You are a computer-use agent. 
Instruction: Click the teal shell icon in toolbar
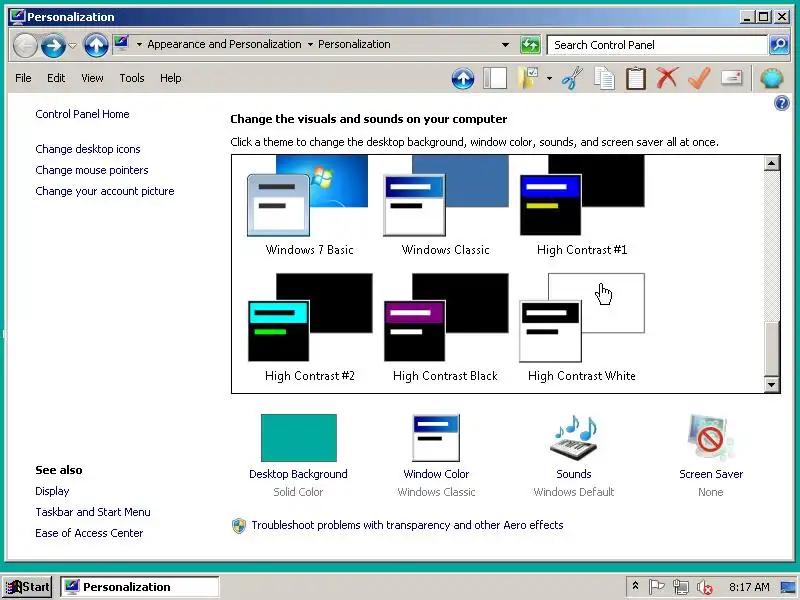pyautogui.click(x=771, y=79)
